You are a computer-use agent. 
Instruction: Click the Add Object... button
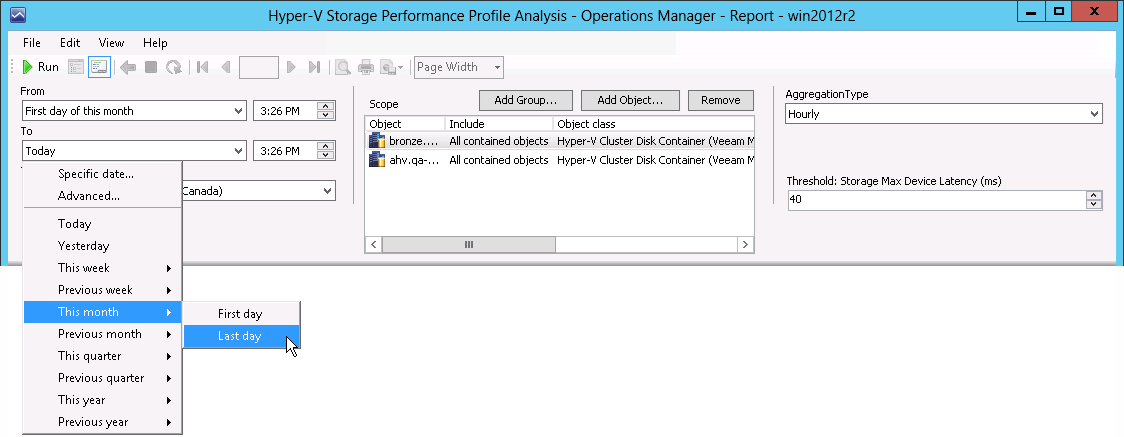pyautogui.click(x=629, y=100)
